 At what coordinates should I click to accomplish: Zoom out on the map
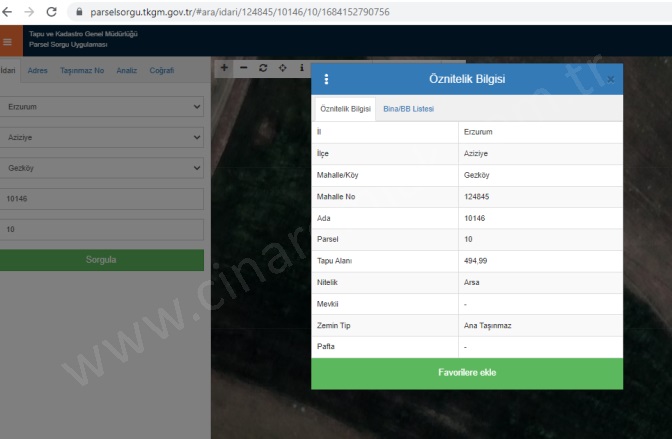(x=243, y=68)
